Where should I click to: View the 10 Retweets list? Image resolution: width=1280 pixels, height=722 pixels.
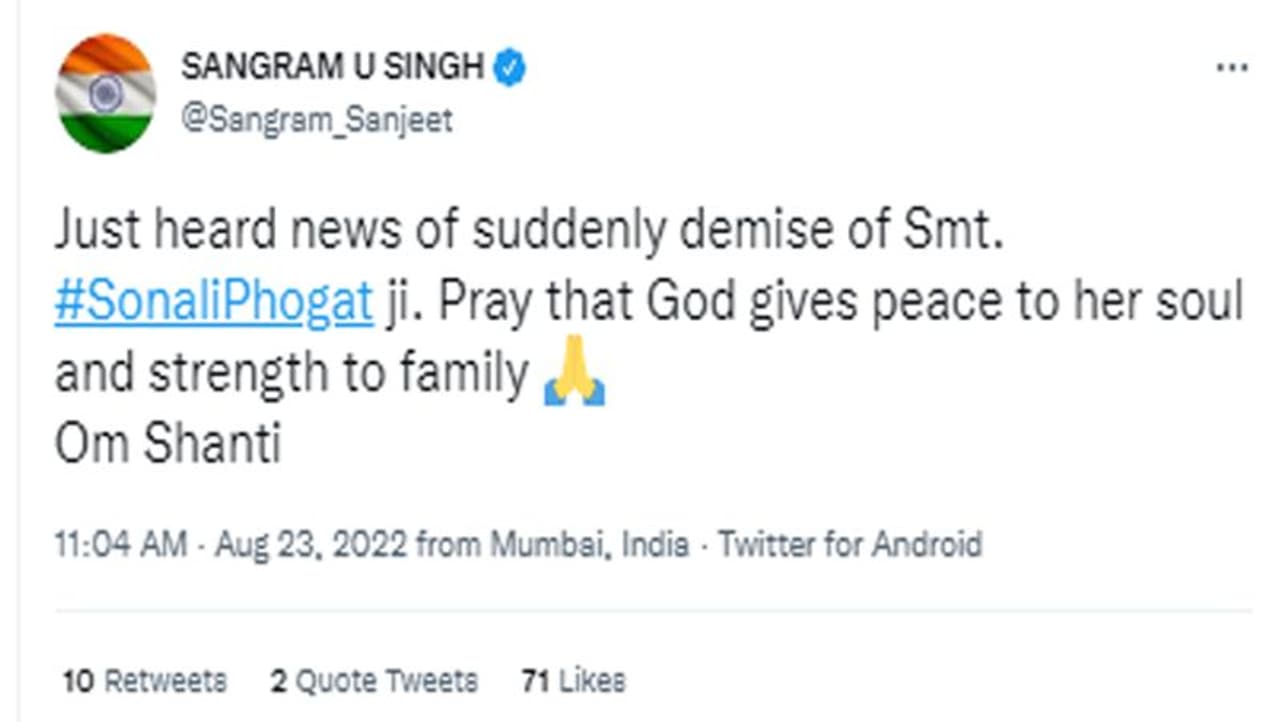145,681
